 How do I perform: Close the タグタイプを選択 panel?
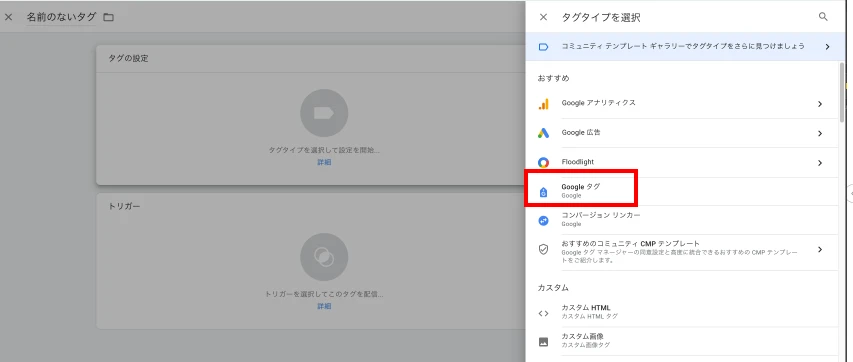coord(543,17)
